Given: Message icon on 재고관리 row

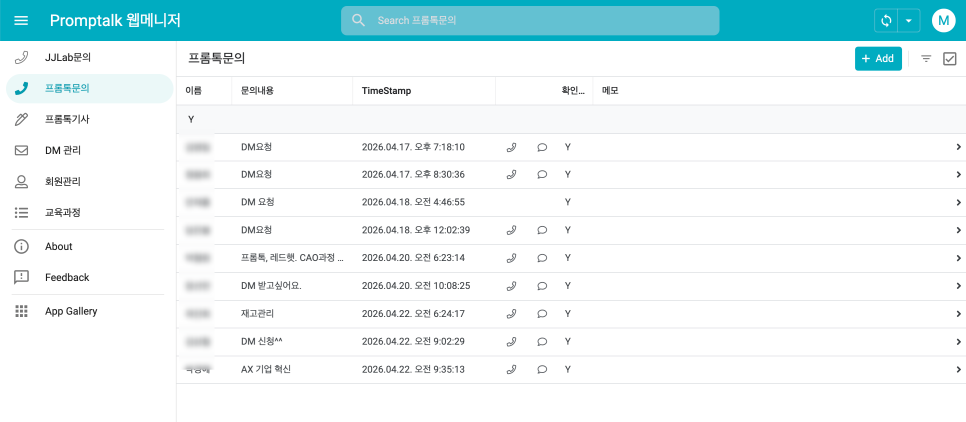Looking at the screenshot, I should 542,314.
